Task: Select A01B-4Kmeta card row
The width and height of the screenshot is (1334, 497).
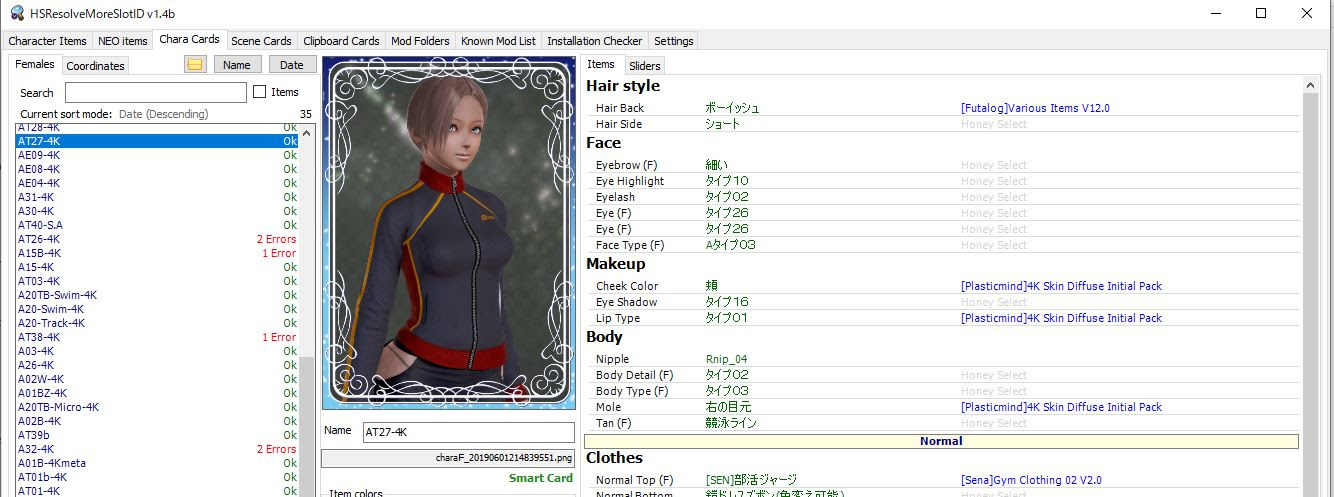Action: [x=158, y=463]
